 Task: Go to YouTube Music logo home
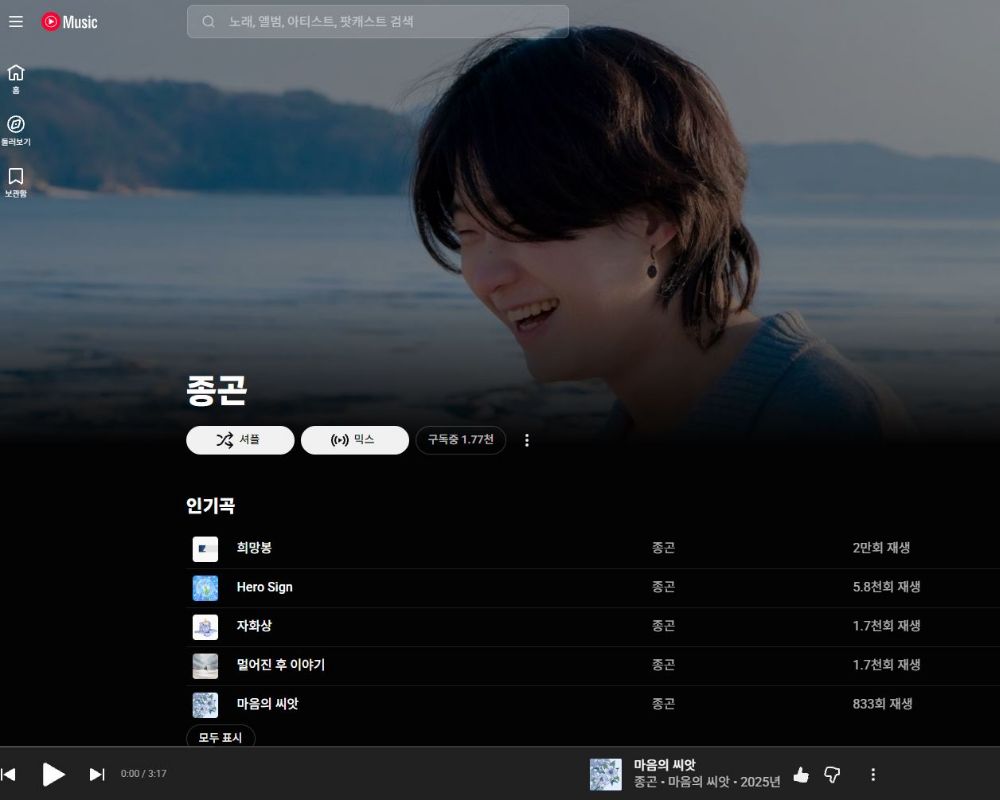pos(70,22)
